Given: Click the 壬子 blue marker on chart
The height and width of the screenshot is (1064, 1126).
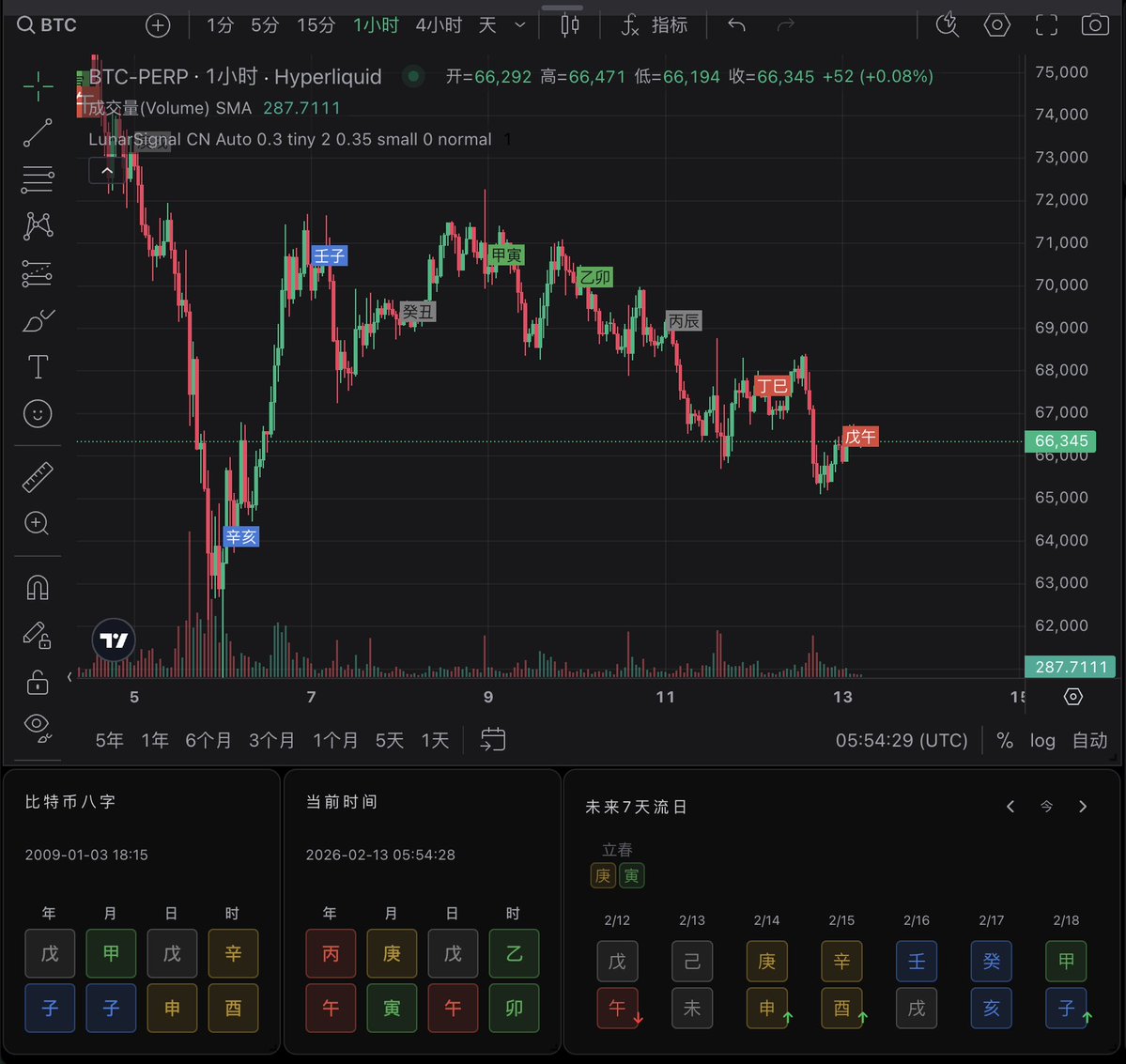Looking at the screenshot, I should [x=330, y=255].
